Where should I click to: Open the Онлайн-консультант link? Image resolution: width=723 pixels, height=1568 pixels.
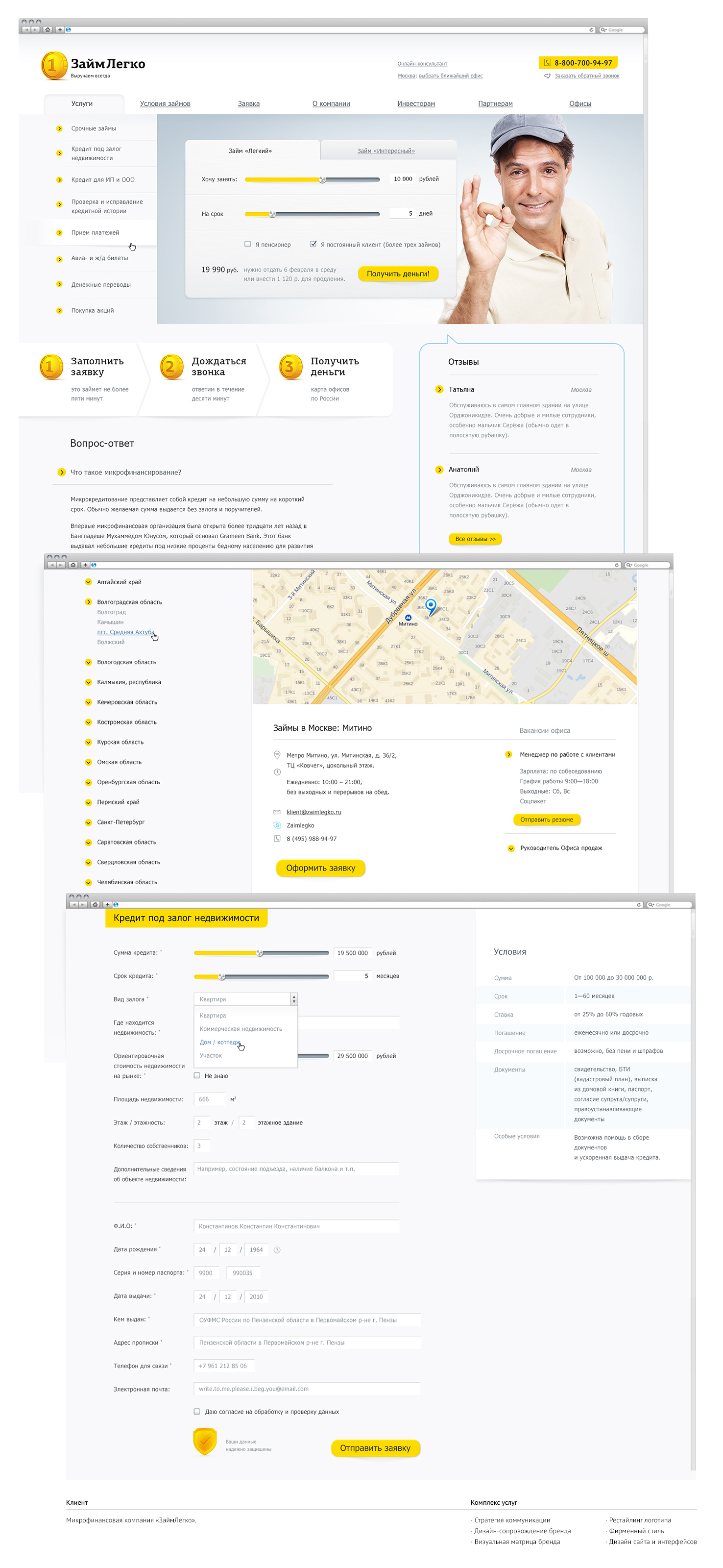(x=422, y=64)
